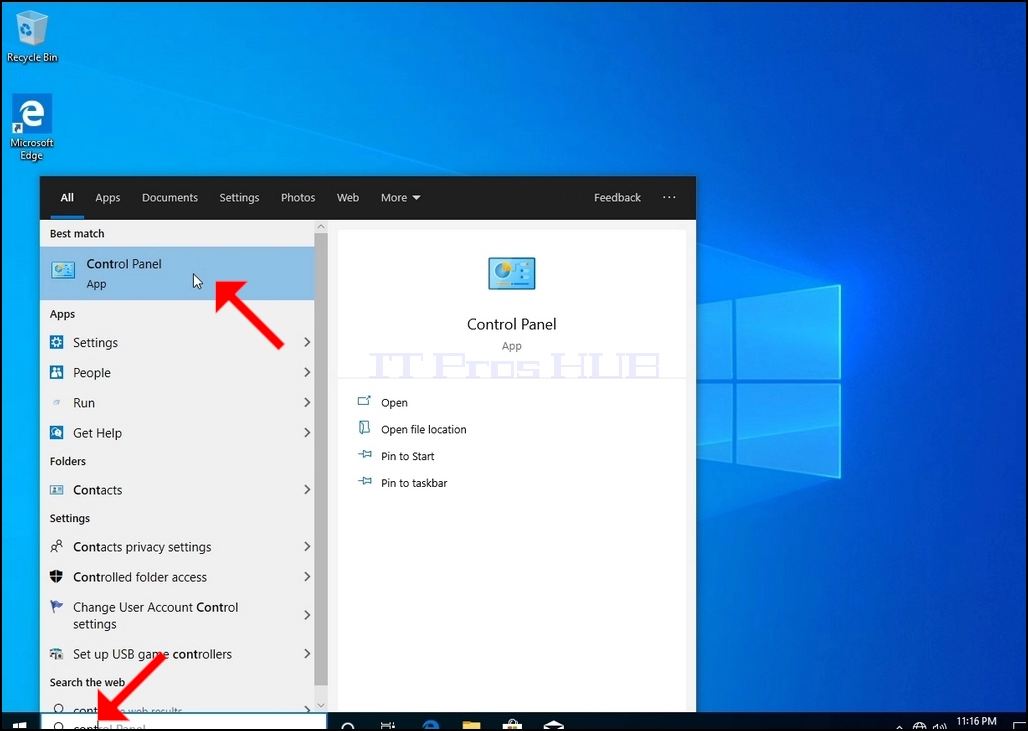This screenshot has height=731, width=1028.
Task: Open Microsoft Store from the taskbar
Action: coord(512,725)
